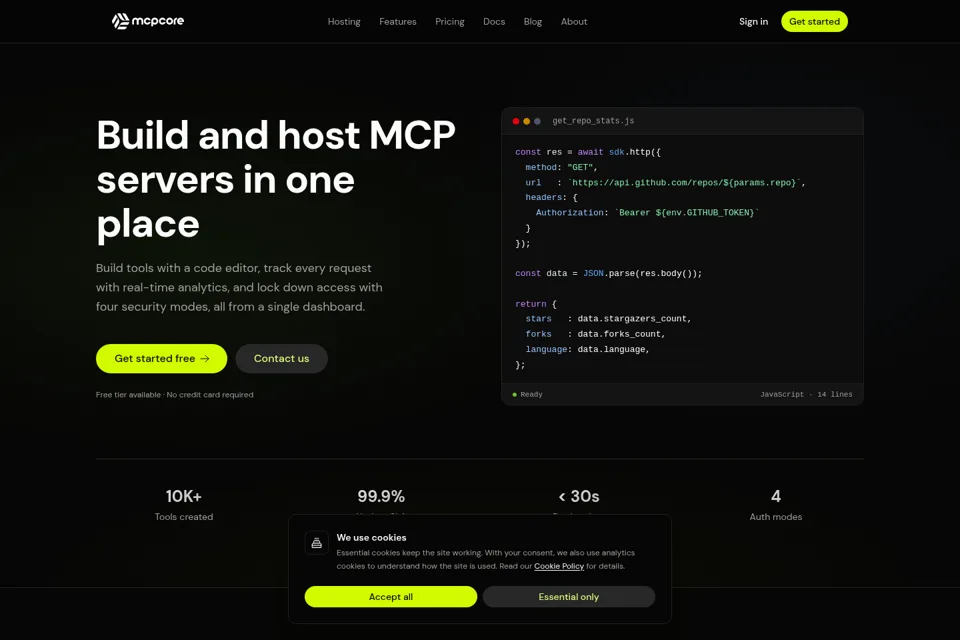This screenshot has width=960, height=640.
Task: Click the JavaScript · 14 lines label
Action: coord(806,394)
